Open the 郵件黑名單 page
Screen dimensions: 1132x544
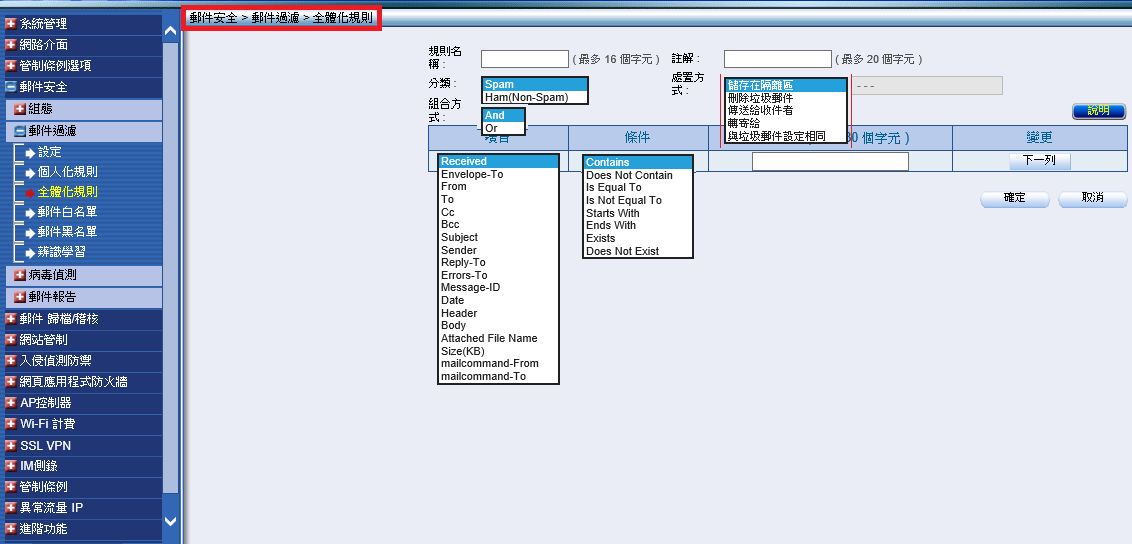click(68, 232)
